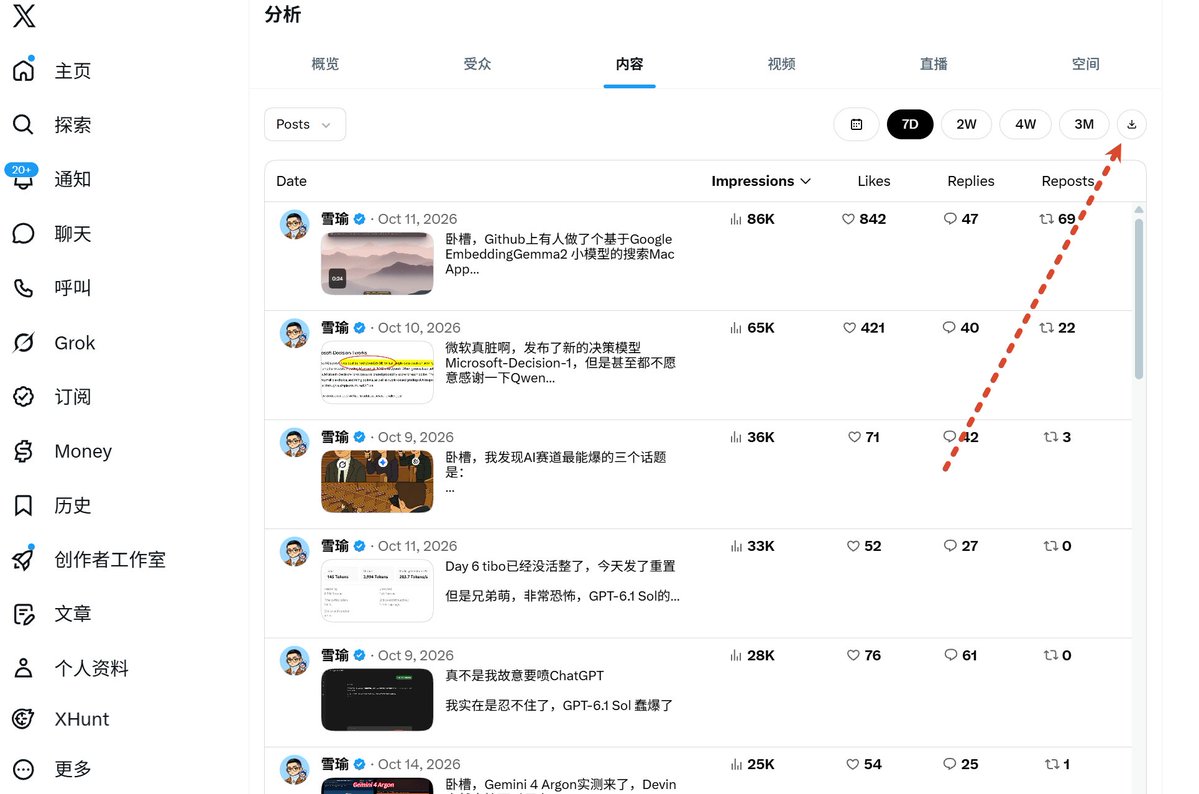Open the calendar date picker icon
Screen dimensions: 1199x794
[856, 125]
